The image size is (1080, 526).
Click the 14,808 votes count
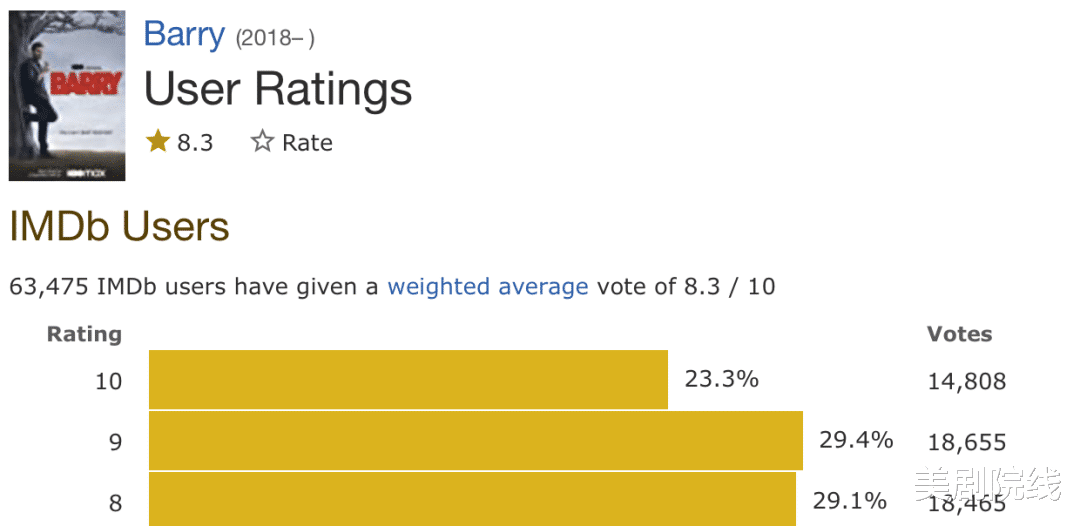click(966, 381)
